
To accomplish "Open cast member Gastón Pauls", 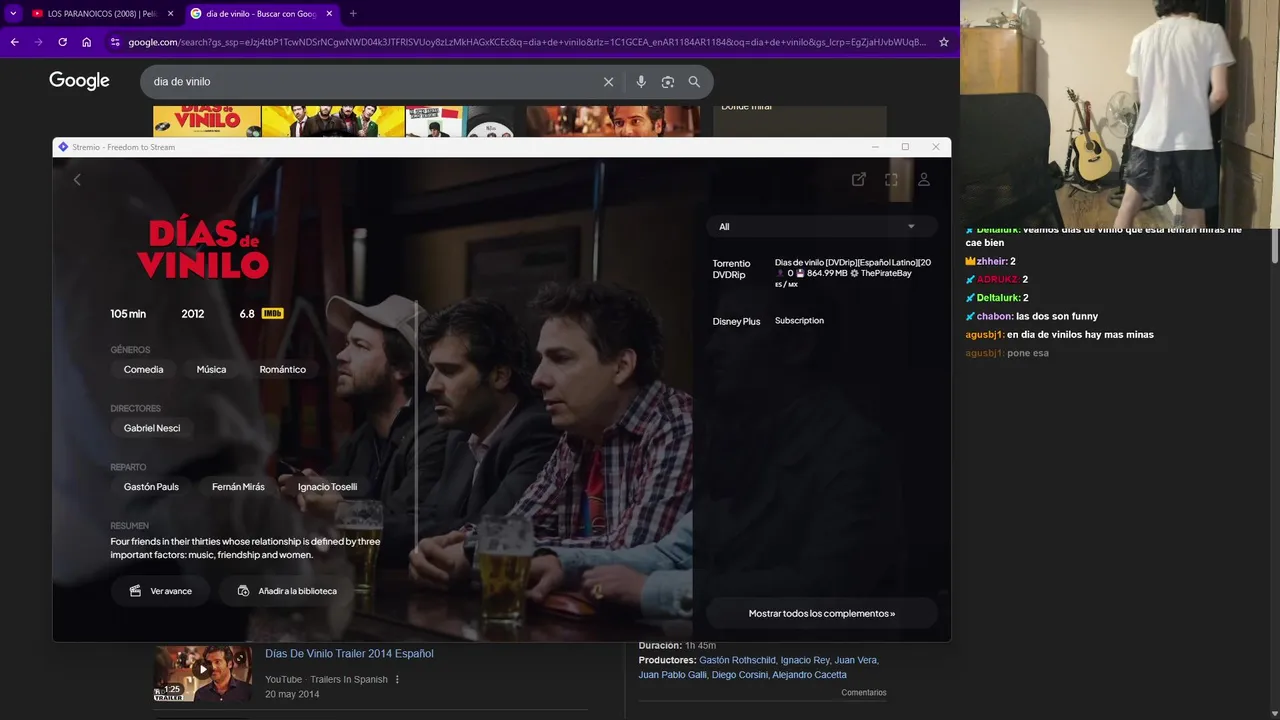I will 151,487.
